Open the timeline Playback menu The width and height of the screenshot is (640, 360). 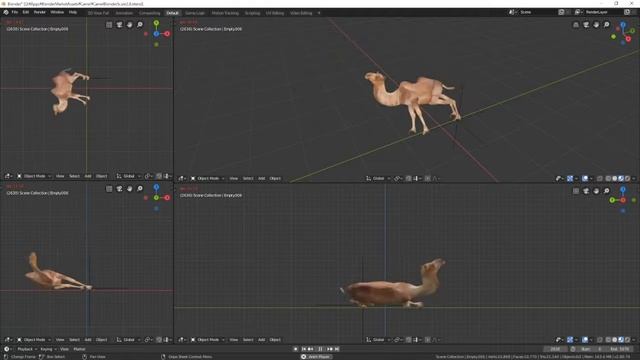[x=27, y=349]
